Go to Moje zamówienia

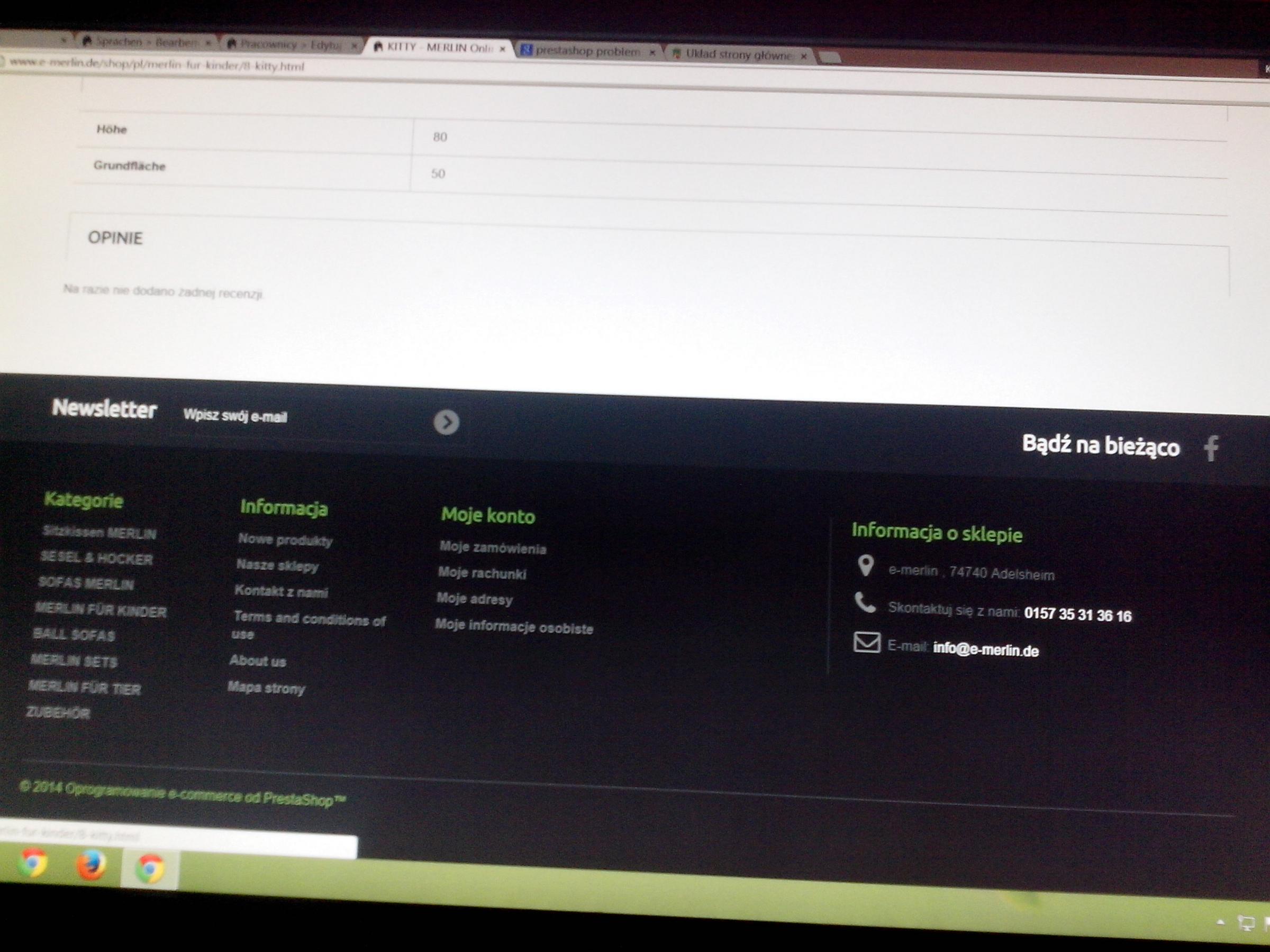click(x=493, y=548)
